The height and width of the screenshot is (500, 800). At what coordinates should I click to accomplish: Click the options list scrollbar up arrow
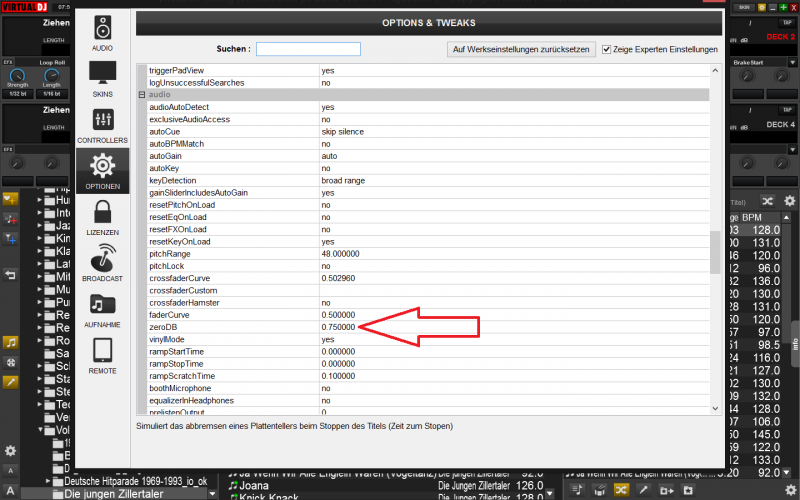(715, 70)
